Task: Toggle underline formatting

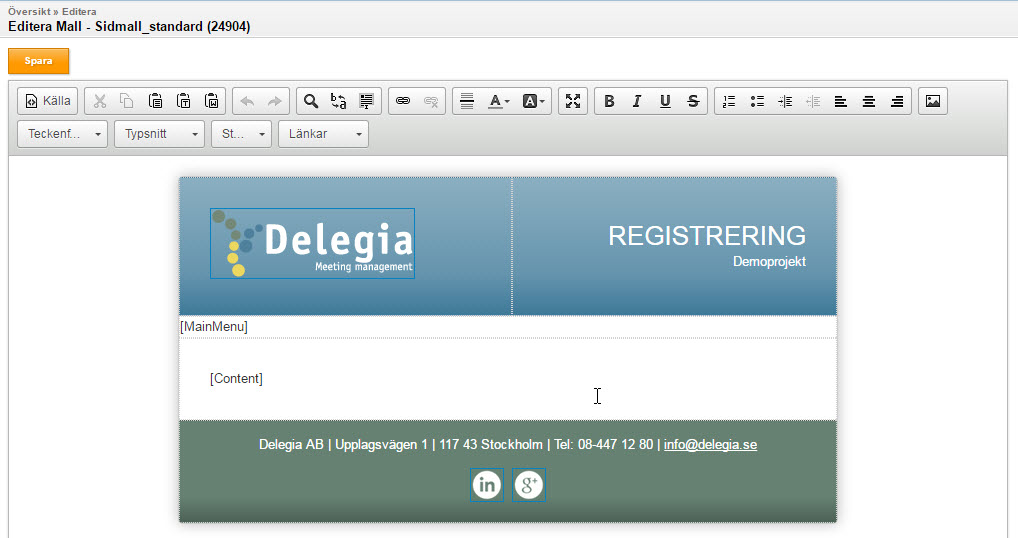Action: (665, 101)
